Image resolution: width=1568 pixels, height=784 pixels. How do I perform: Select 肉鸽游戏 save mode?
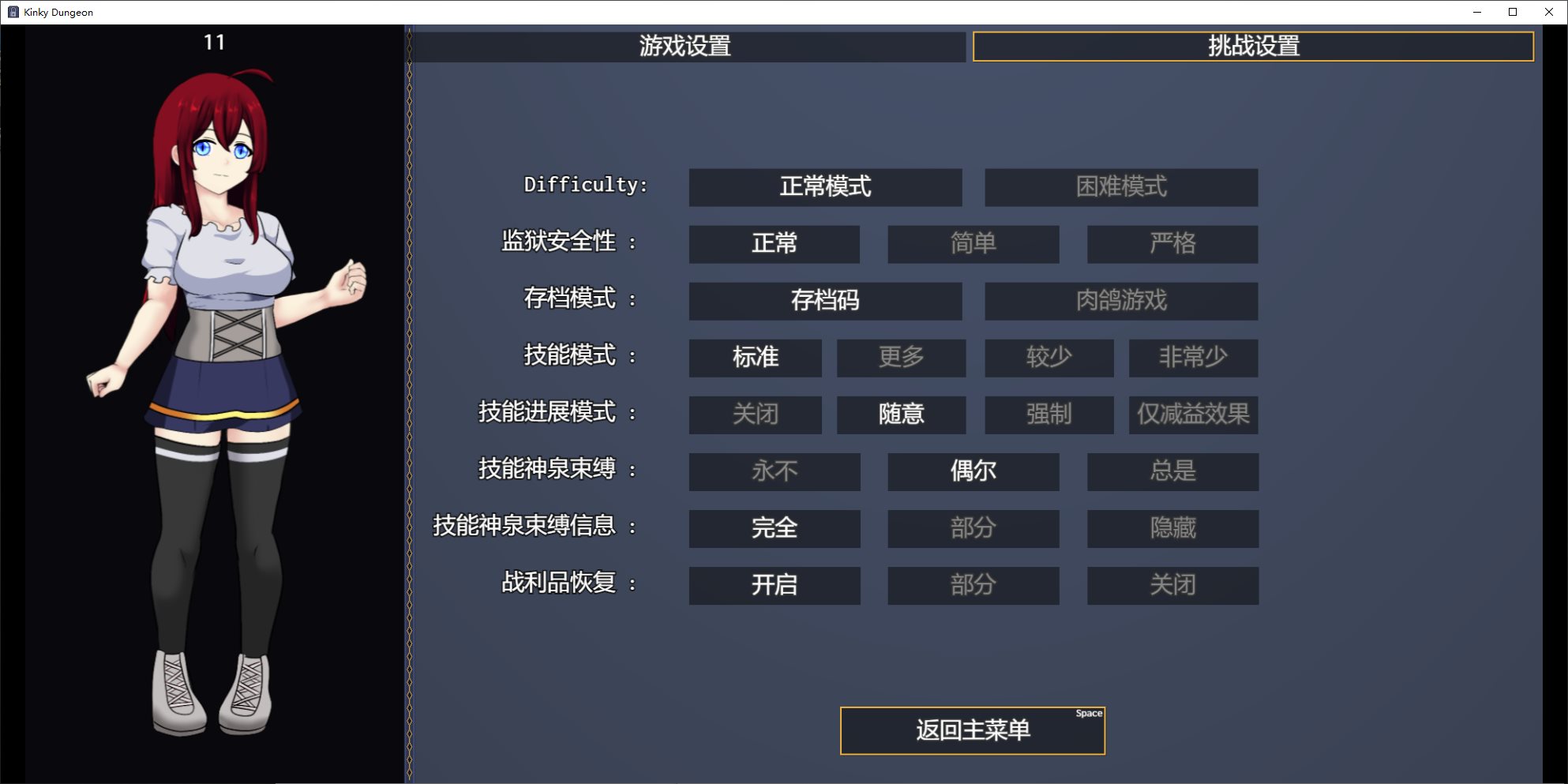coord(1120,301)
